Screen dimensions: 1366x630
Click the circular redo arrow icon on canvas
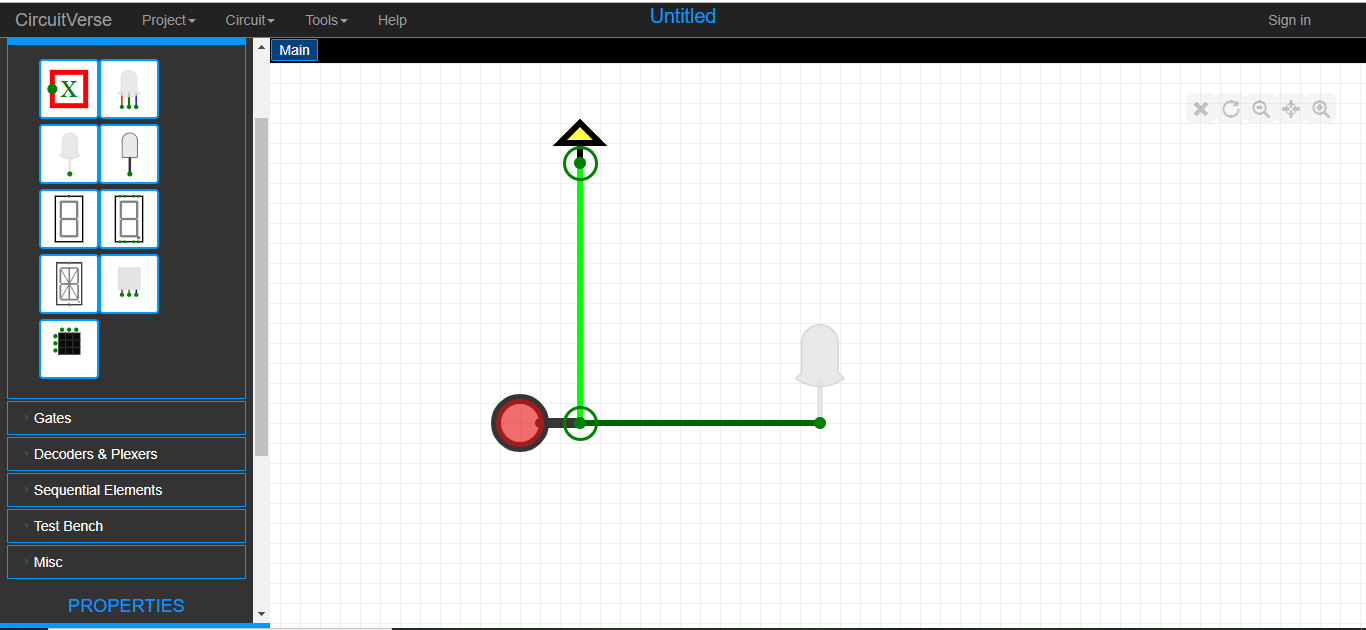1231,109
